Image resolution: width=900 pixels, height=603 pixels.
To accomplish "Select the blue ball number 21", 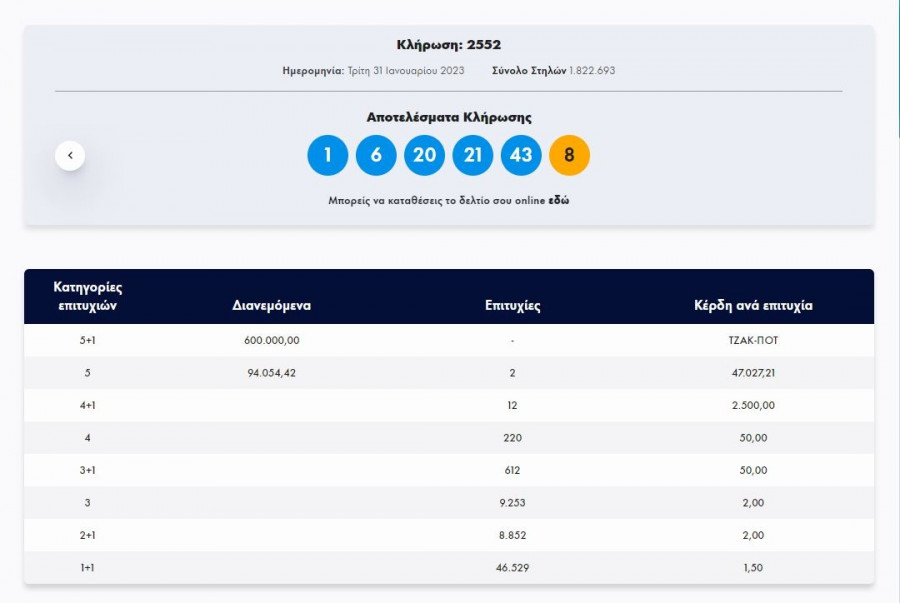I will coord(473,155).
